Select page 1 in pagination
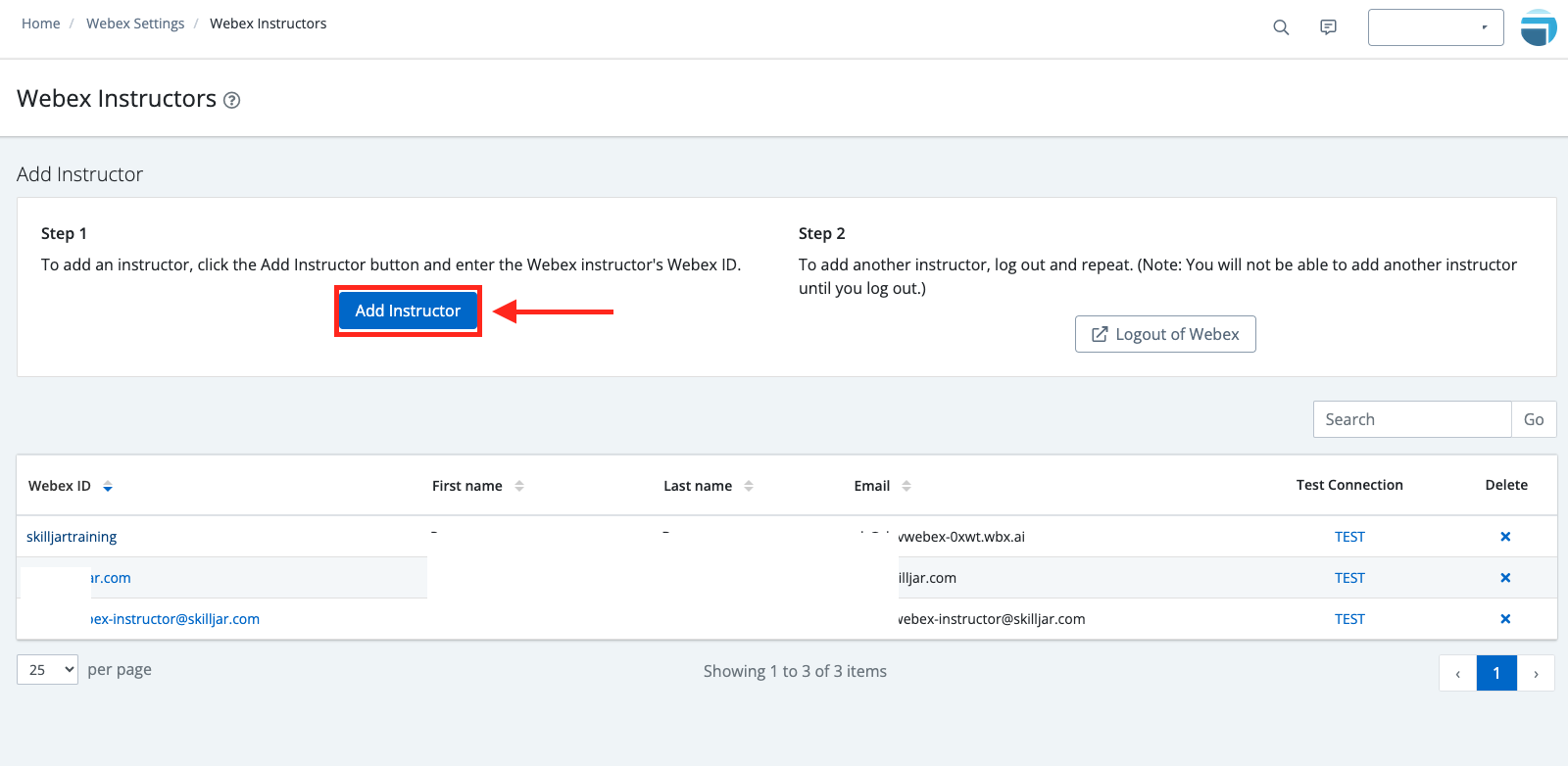1568x766 pixels. click(1496, 673)
